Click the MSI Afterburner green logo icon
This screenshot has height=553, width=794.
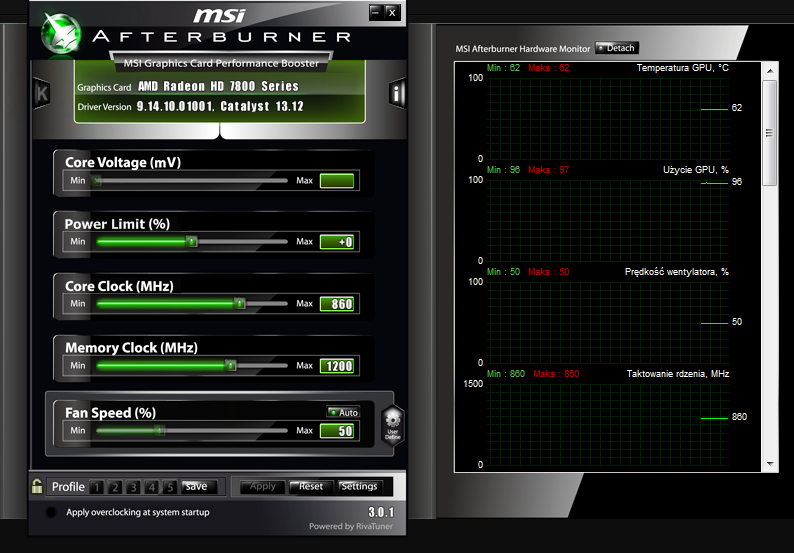pyautogui.click(x=61, y=33)
